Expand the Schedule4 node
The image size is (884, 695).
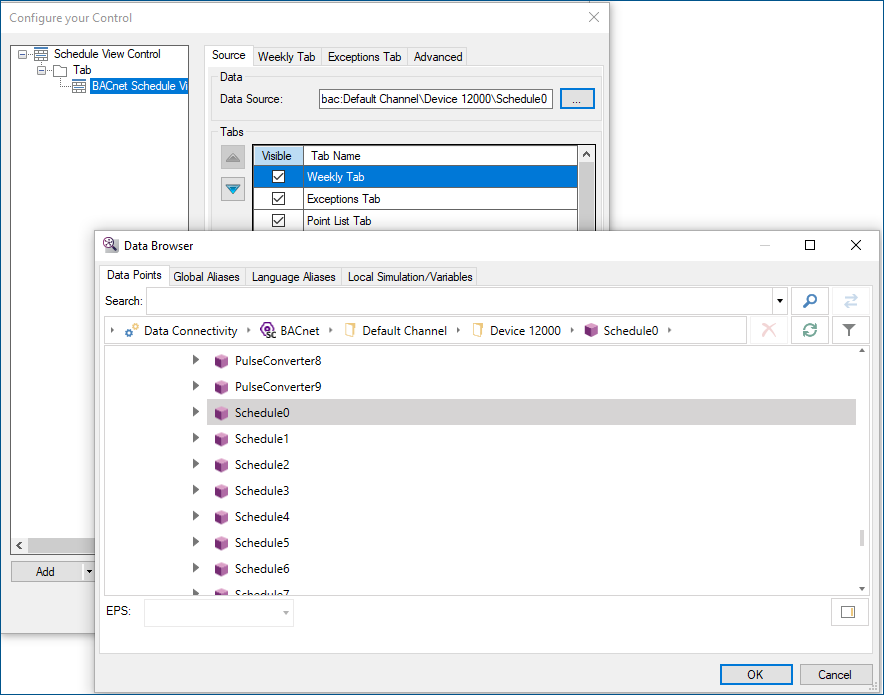pos(196,515)
